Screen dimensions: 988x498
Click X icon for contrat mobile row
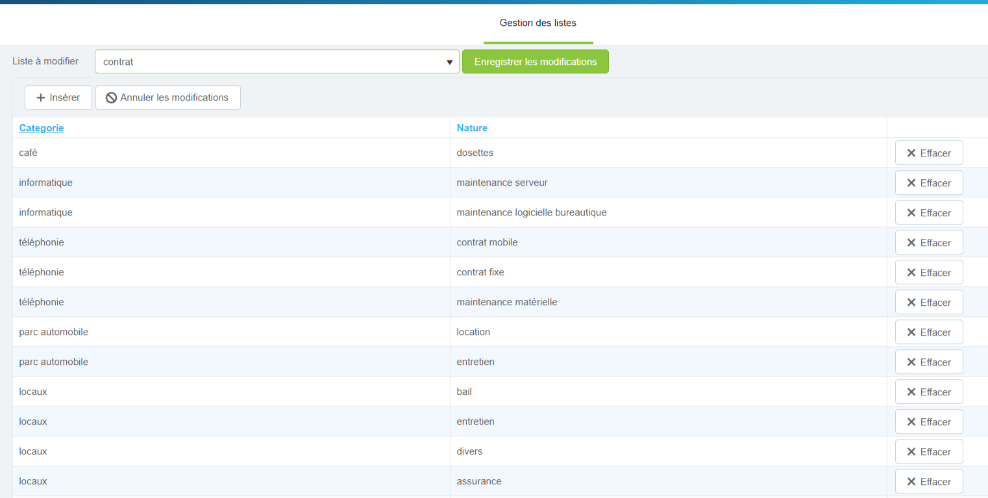tap(911, 243)
